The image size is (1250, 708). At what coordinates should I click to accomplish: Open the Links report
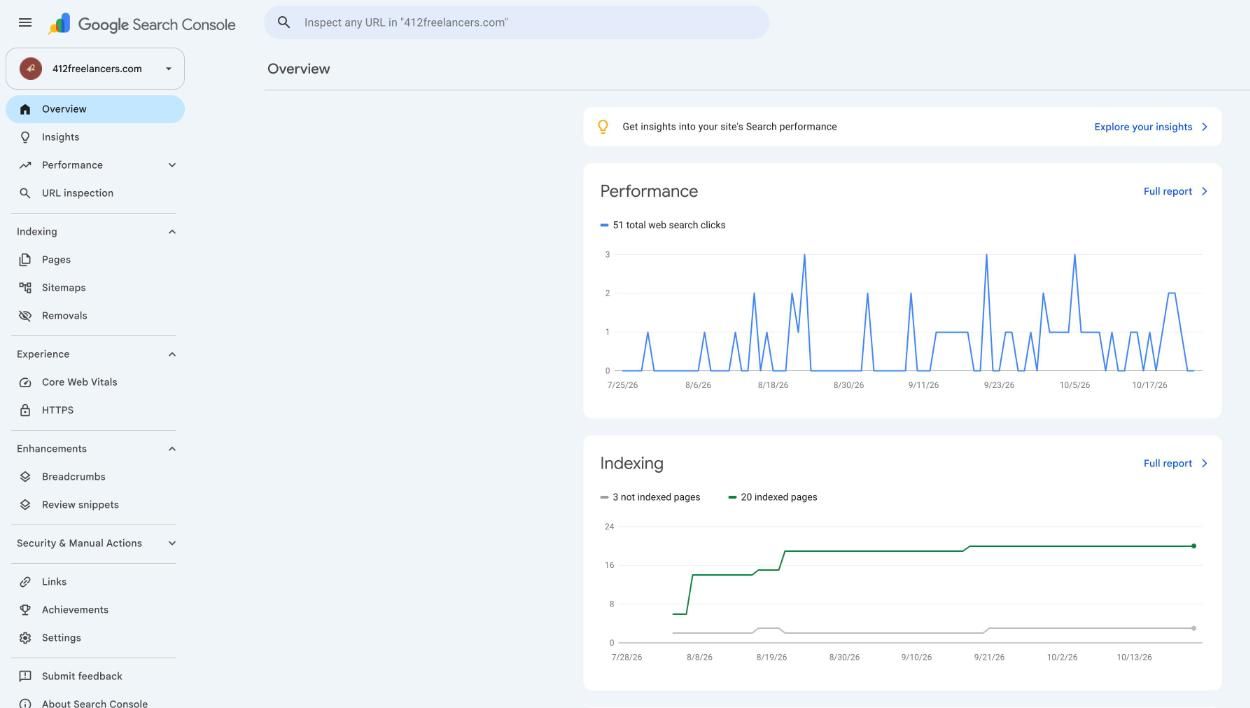pyautogui.click(x=95, y=582)
